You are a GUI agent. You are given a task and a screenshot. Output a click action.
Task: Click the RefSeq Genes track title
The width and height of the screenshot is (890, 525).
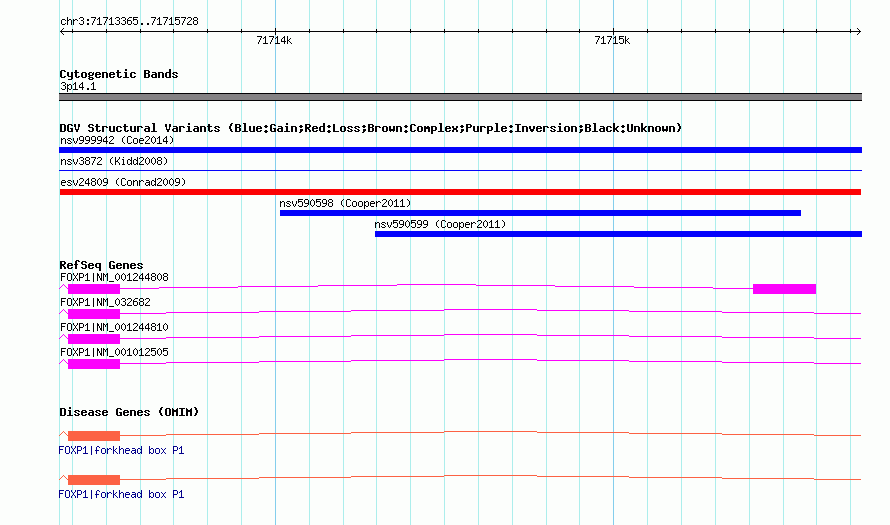[x=101, y=265]
